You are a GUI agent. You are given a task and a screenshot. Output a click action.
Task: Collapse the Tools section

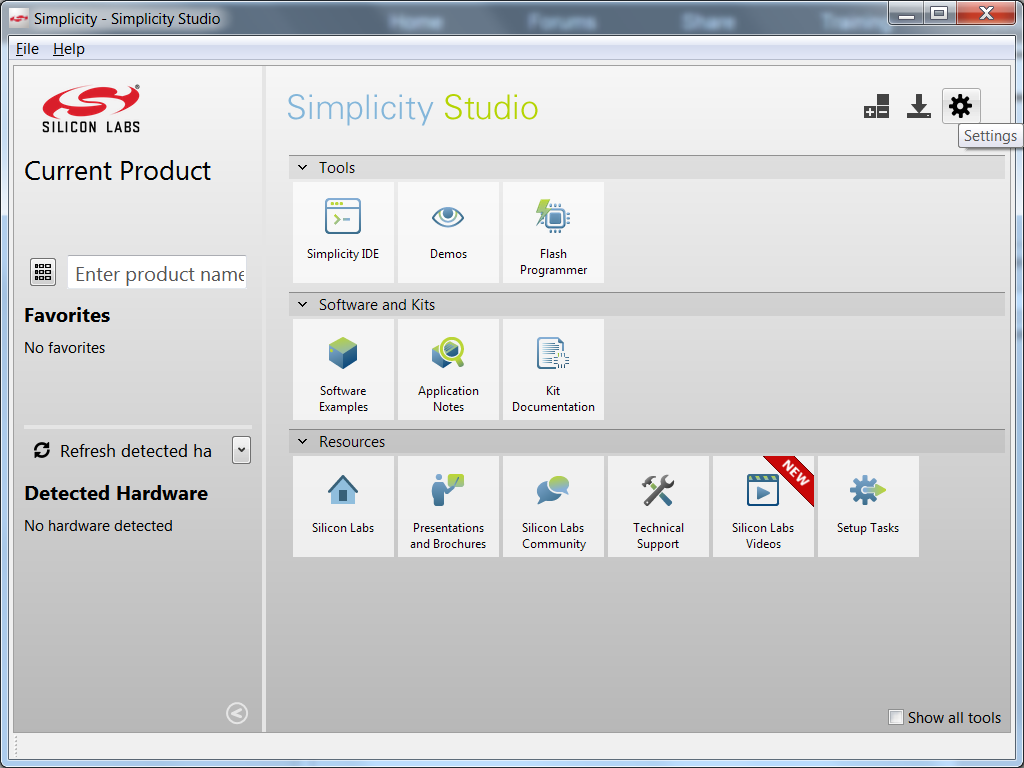(x=303, y=168)
